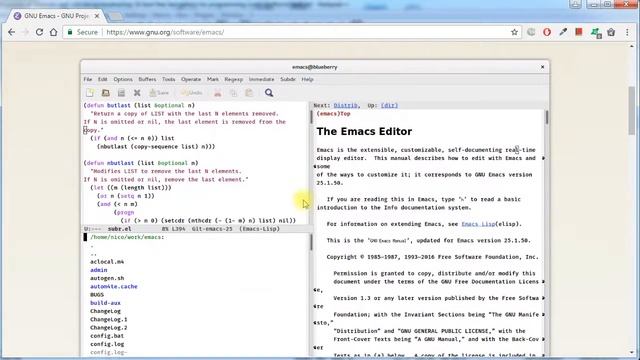Click the config.bat file entry
Viewport: 640px width, 360px height.
[107, 336]
